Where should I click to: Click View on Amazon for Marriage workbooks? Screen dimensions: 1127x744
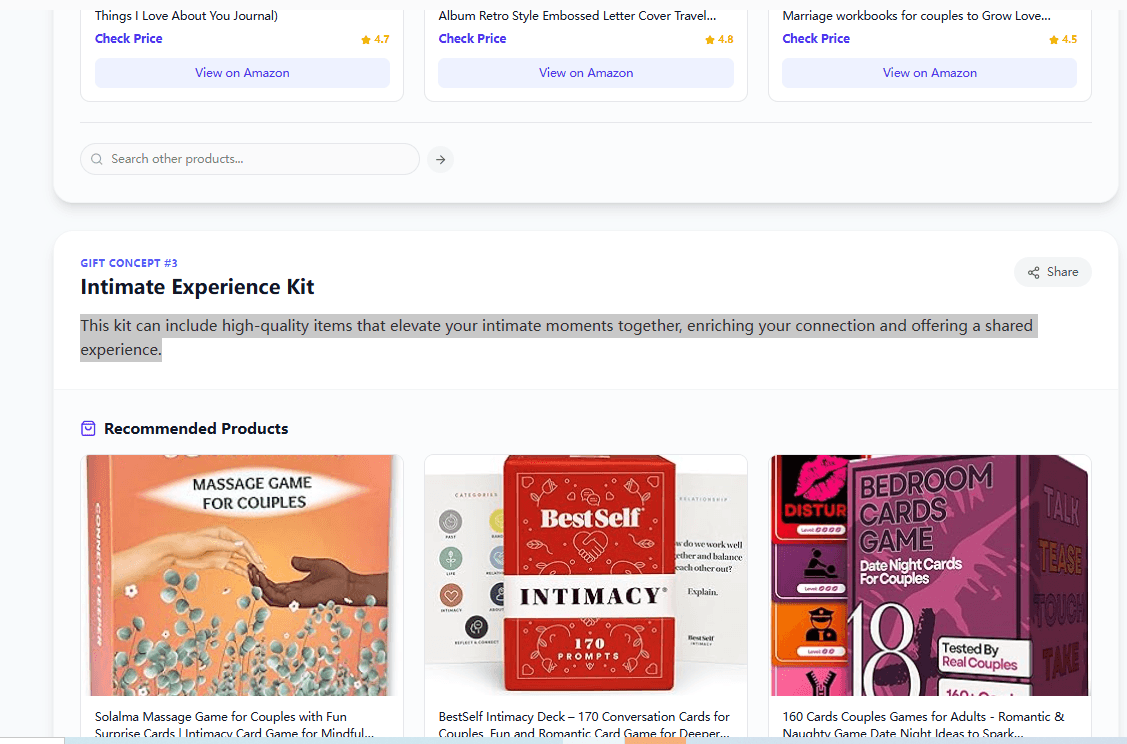(x=929, y=72)
